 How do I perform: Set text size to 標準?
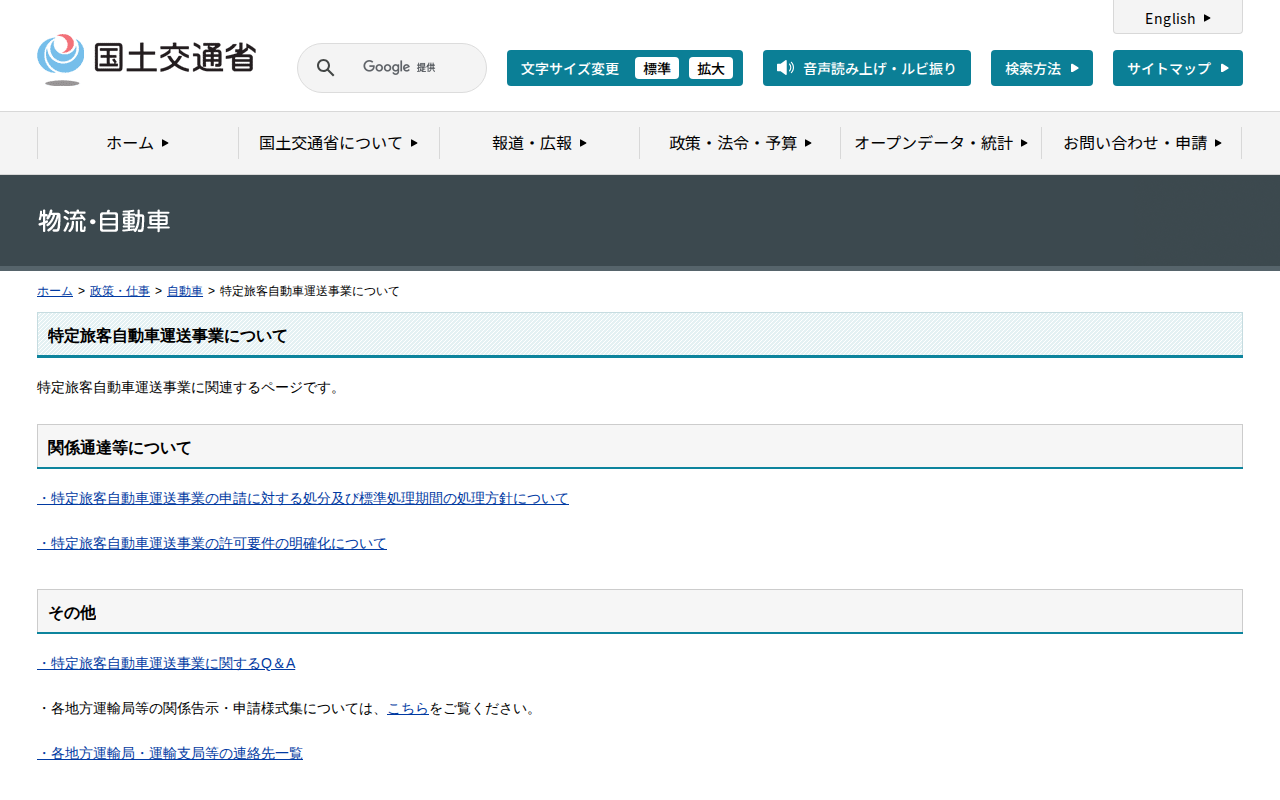pos(657,68)
